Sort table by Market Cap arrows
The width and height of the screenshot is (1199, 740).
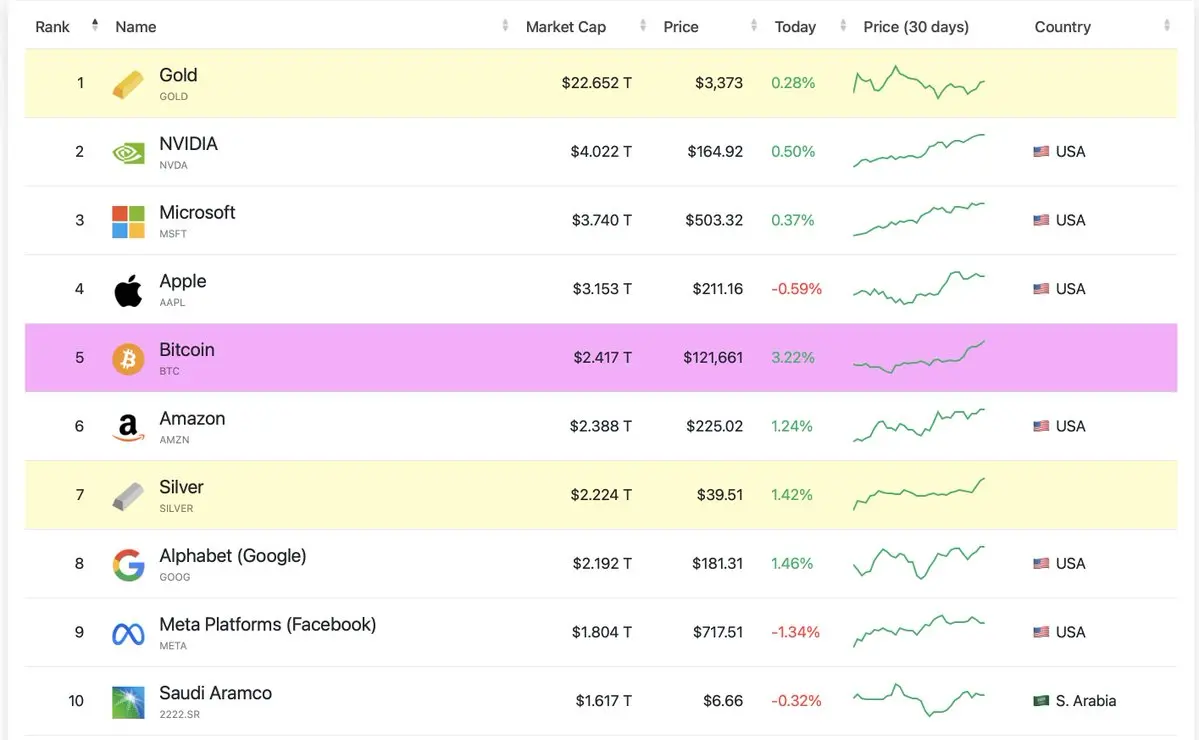coord(643,25)
